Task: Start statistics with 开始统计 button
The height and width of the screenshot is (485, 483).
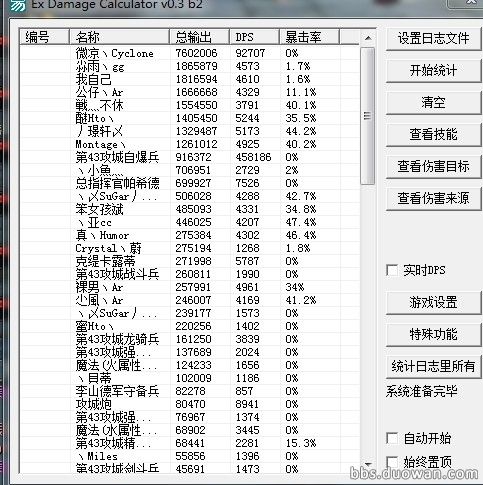Action: coord(433,70)
